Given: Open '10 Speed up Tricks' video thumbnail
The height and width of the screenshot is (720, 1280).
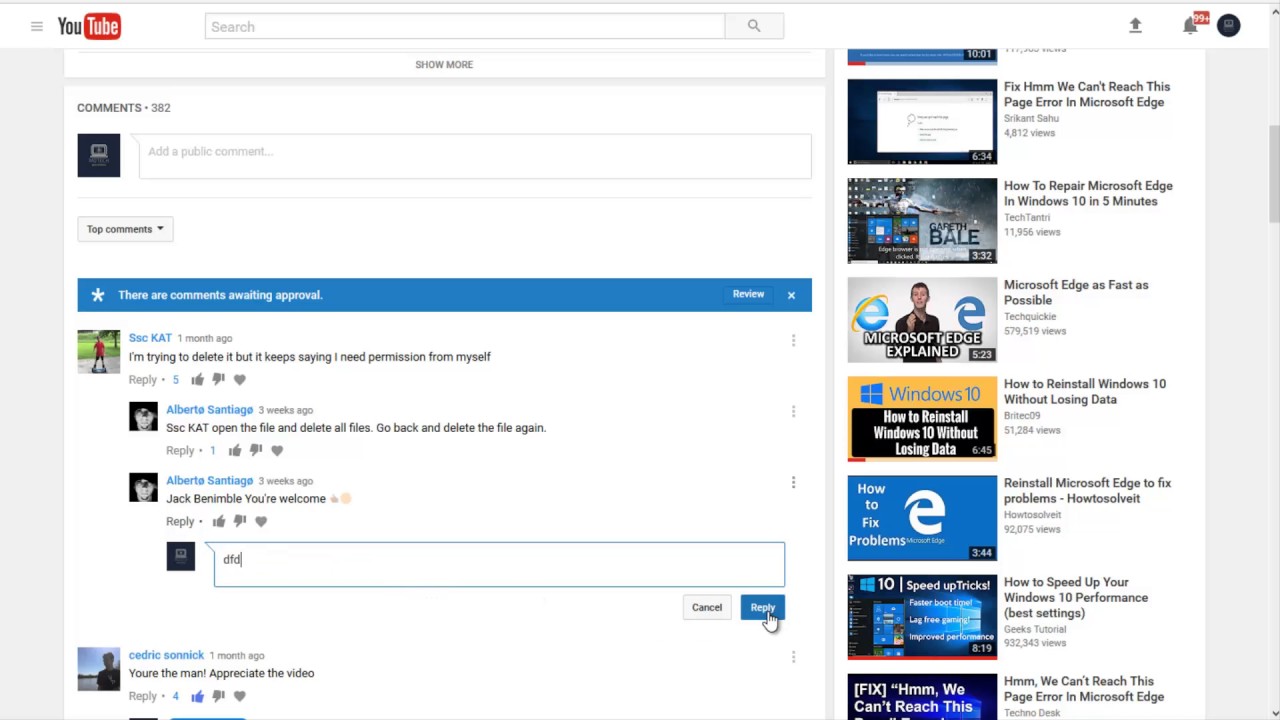Looking at the screenshot, I should pyautogui.click(x=922, y=616).
